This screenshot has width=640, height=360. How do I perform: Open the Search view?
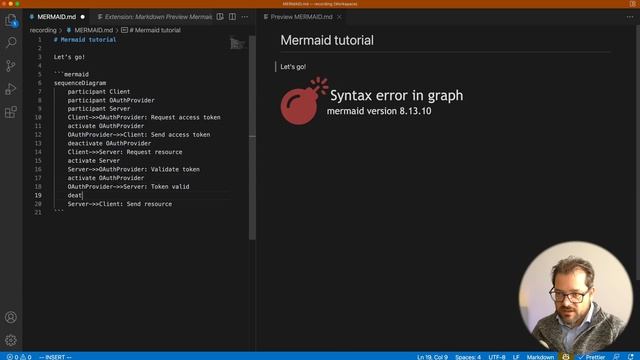pos(11,42)
